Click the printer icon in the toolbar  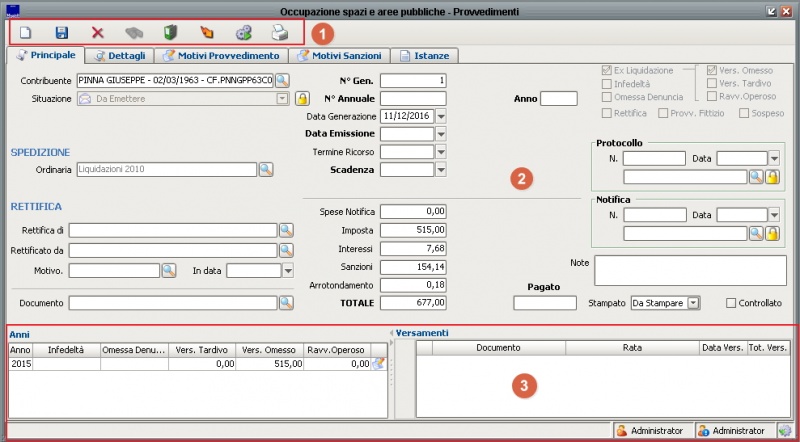click(279, 33)
